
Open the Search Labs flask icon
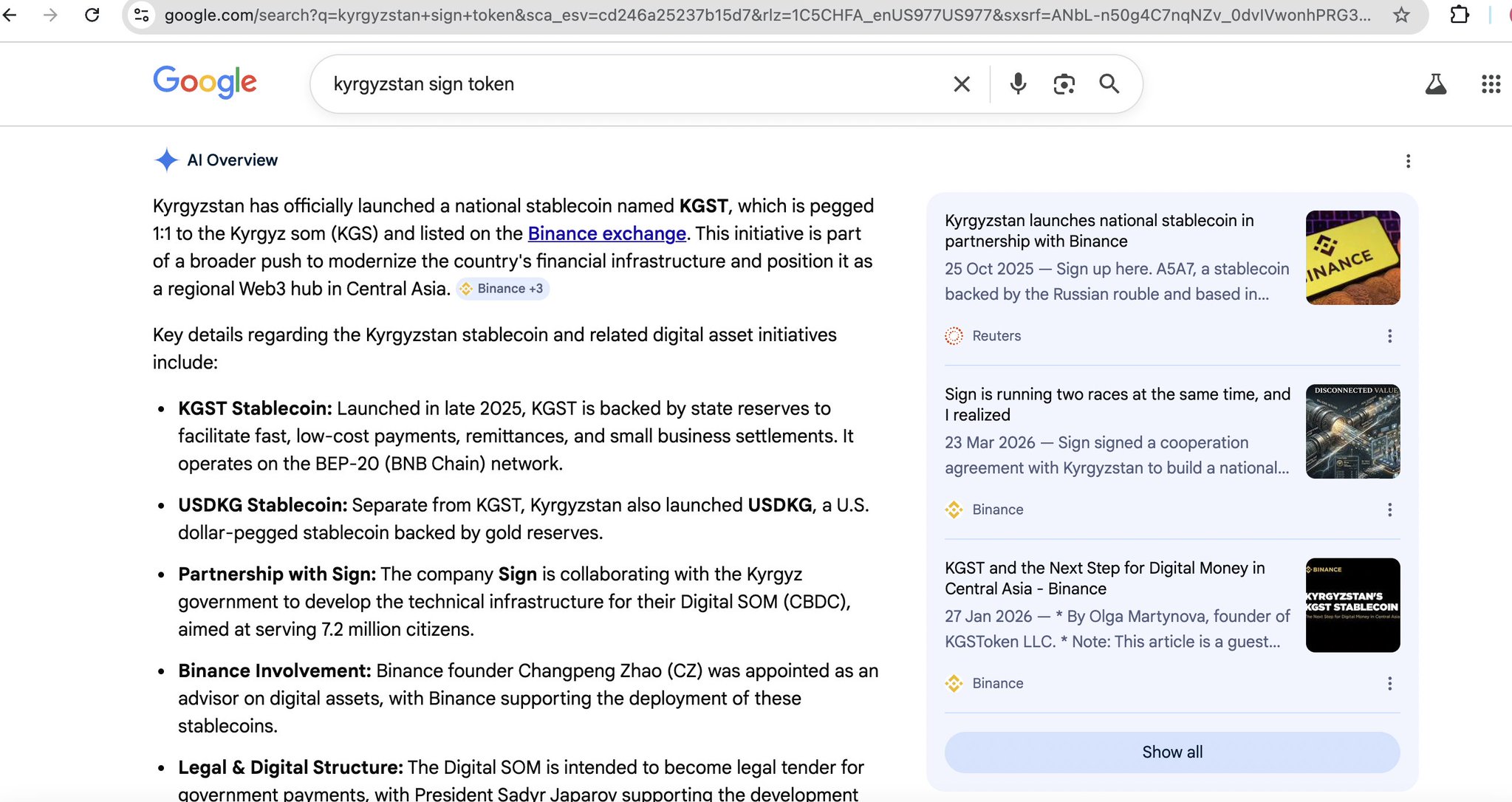(1435, 84)
